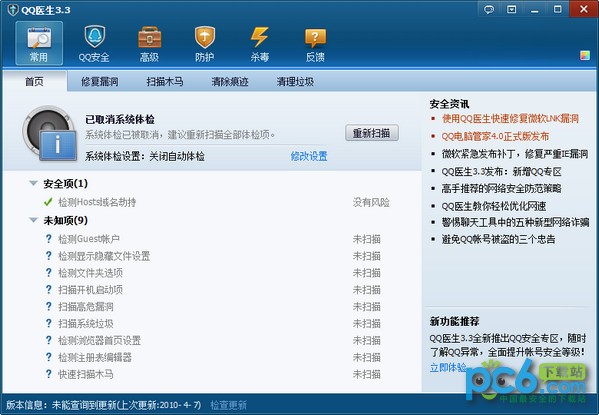Click question mark icon beside 检测文件夹选项
599x415 pixels.
click(49, 272)
